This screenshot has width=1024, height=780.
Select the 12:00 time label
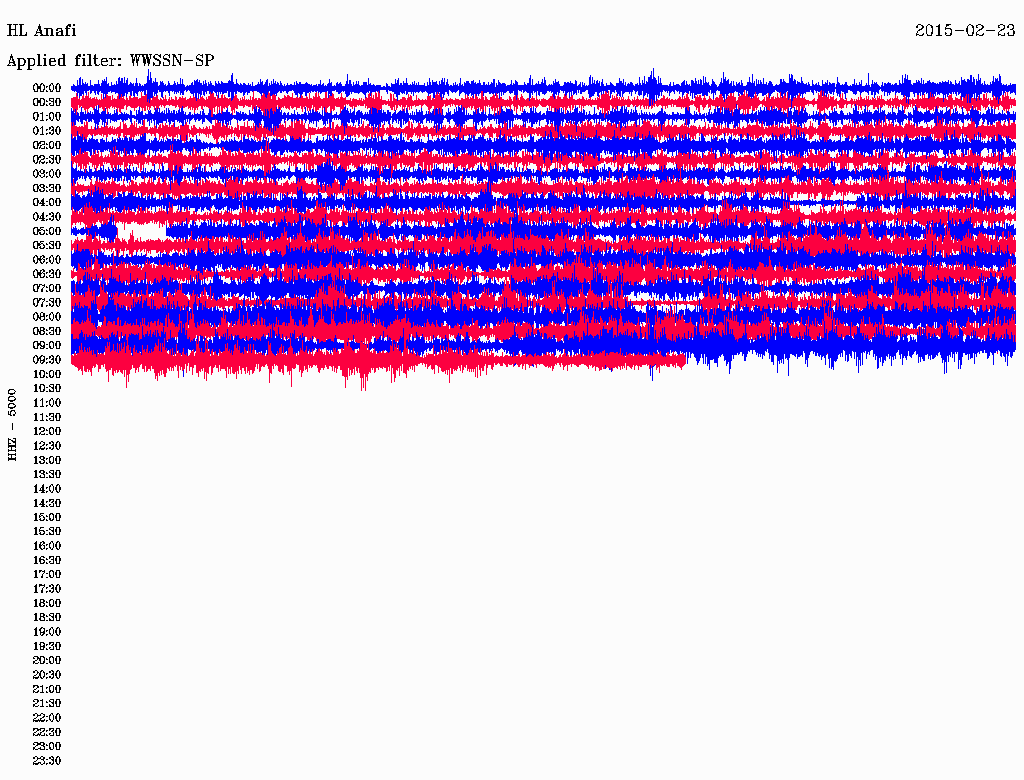[x=47, y=431]
